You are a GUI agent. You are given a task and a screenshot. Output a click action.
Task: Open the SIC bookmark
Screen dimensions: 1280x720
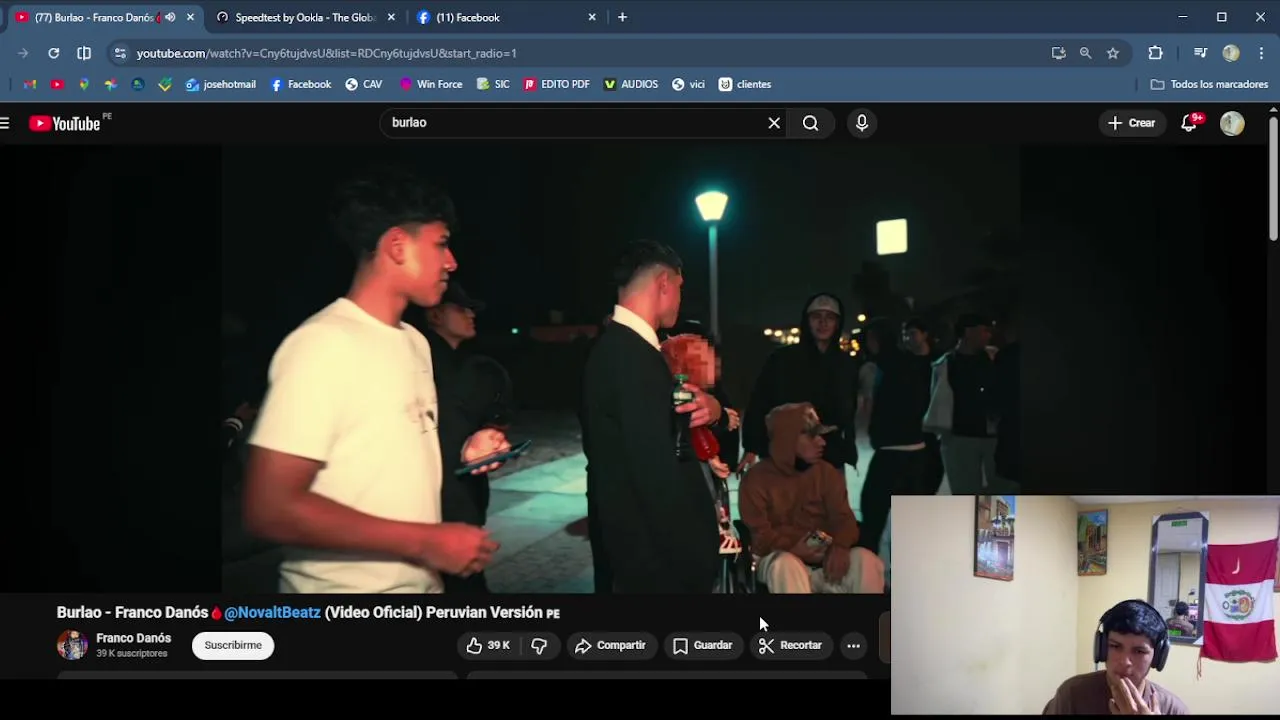(493, 84)
